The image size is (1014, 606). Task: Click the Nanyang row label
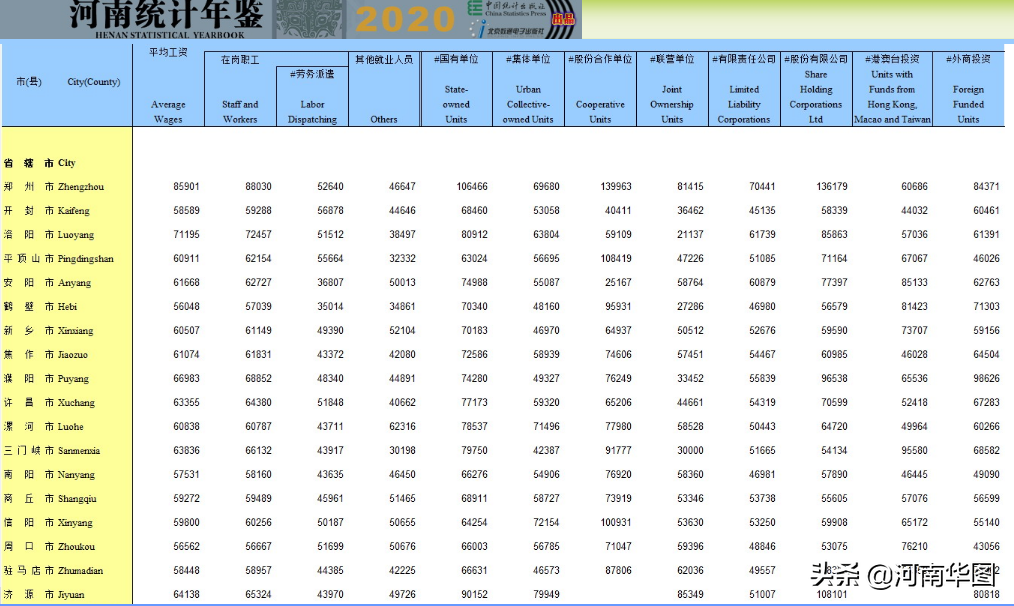click(49, 474)
